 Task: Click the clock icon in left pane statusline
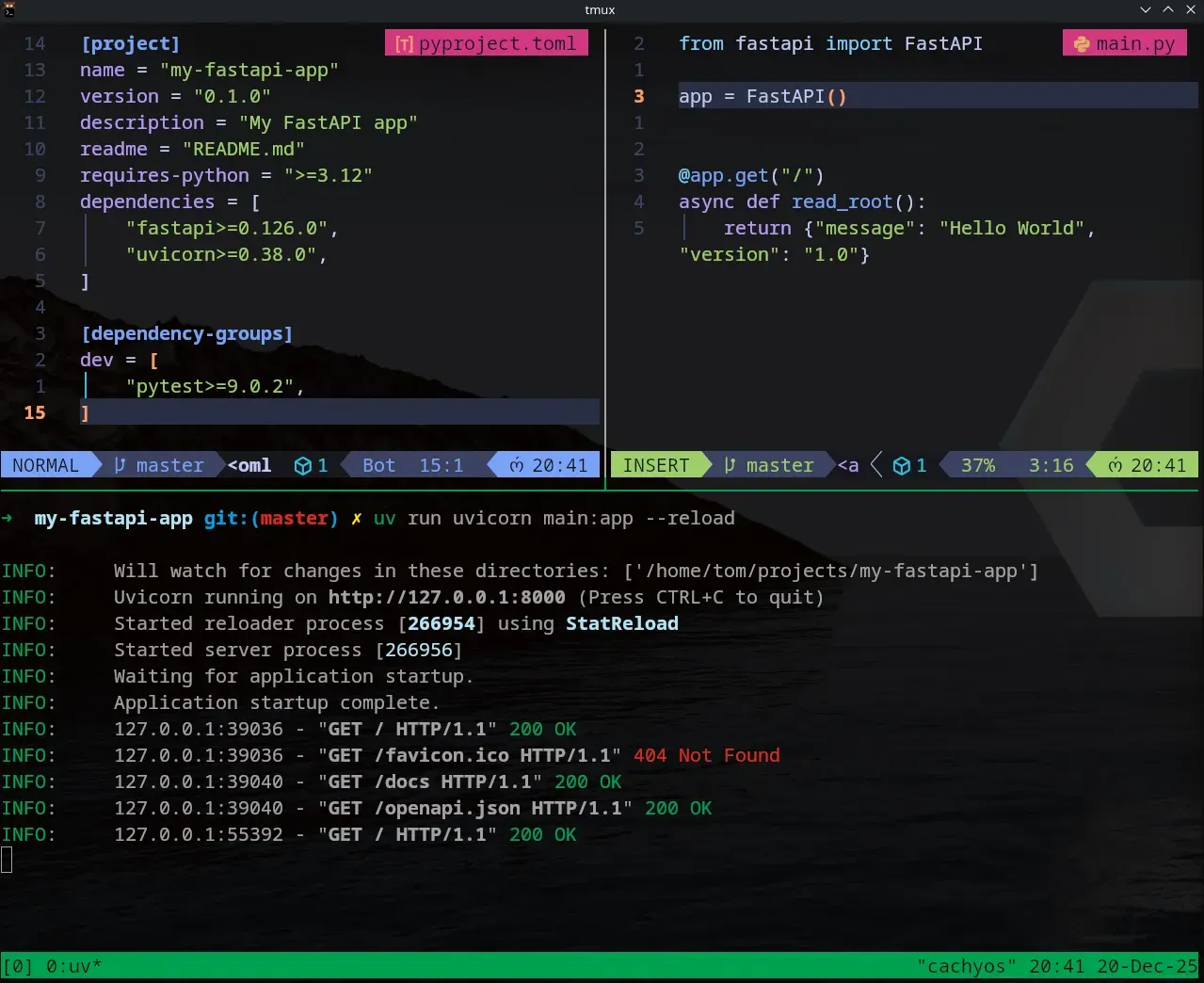pyautogui.click(x=516, y=465)
